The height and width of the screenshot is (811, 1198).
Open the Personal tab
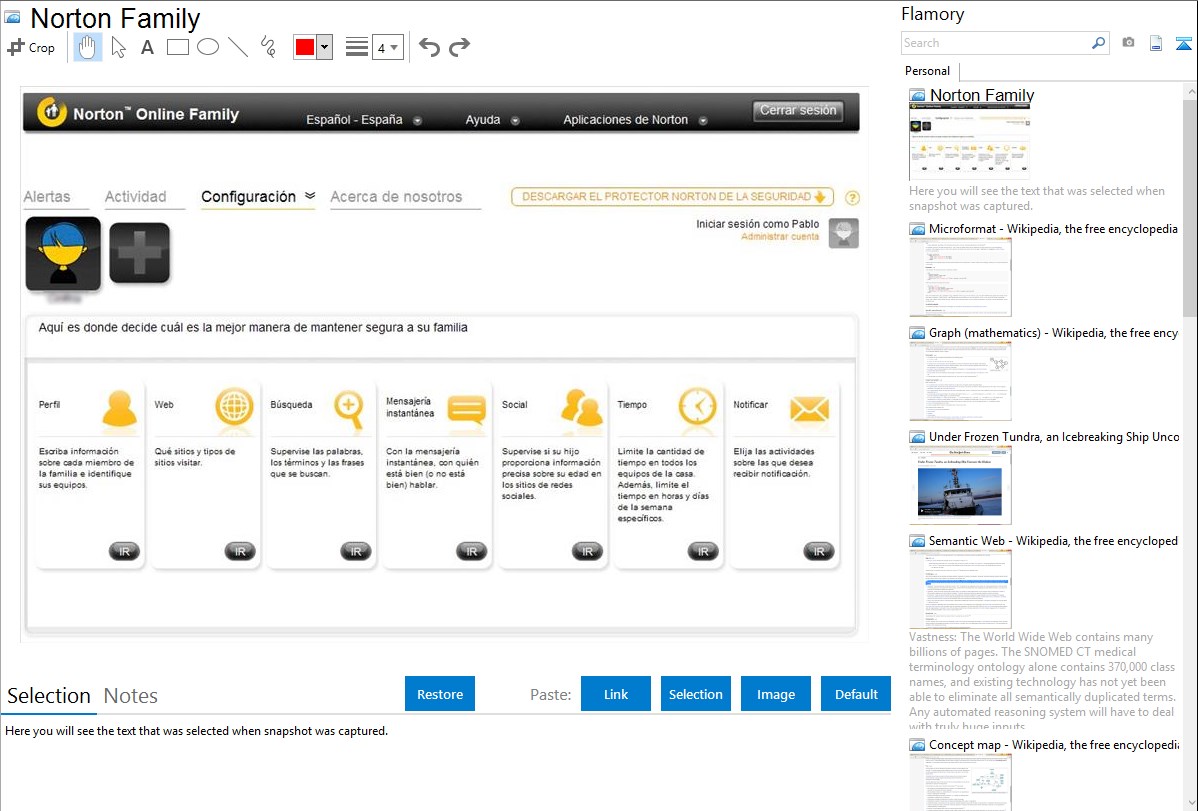point(927,71)
